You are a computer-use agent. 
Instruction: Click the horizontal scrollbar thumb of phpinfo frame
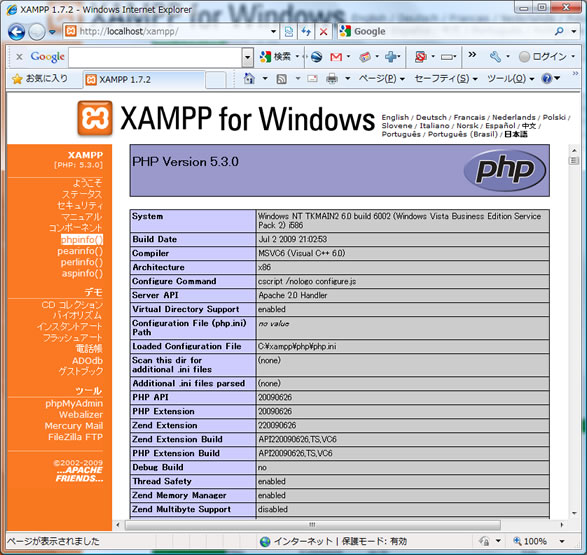313,525
